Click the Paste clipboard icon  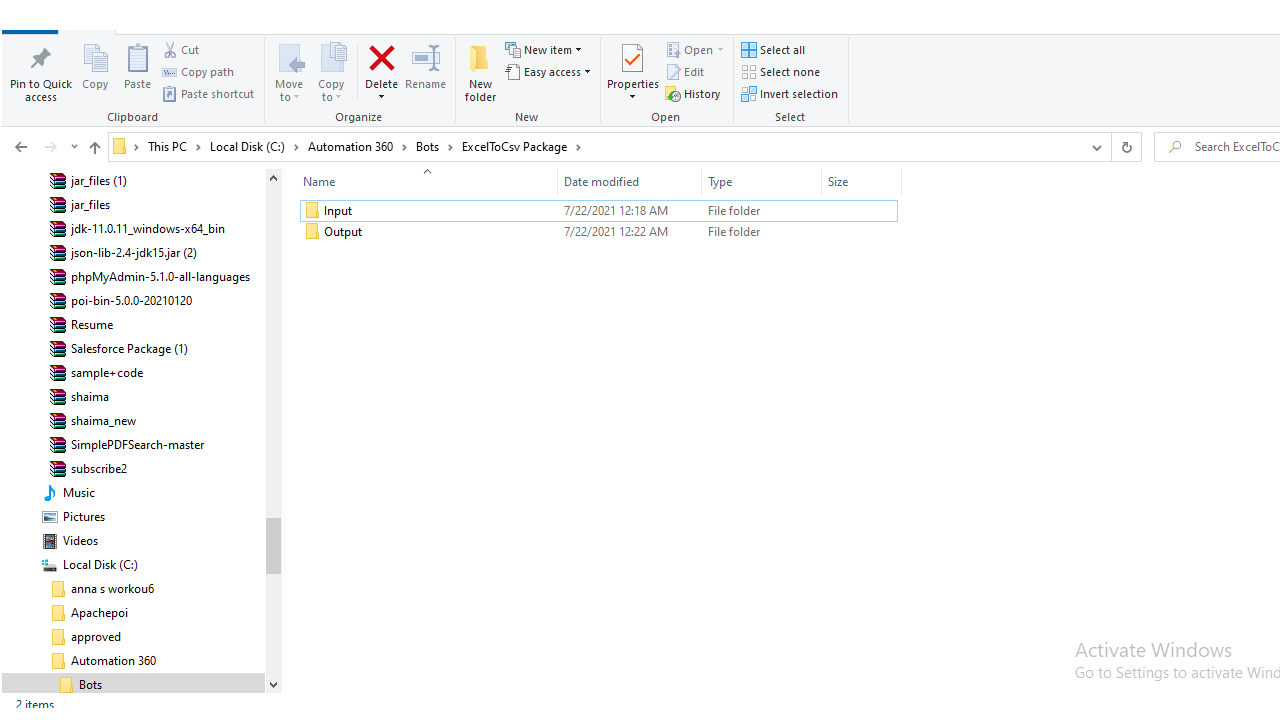pyautogui.click(x=137, y=60)
